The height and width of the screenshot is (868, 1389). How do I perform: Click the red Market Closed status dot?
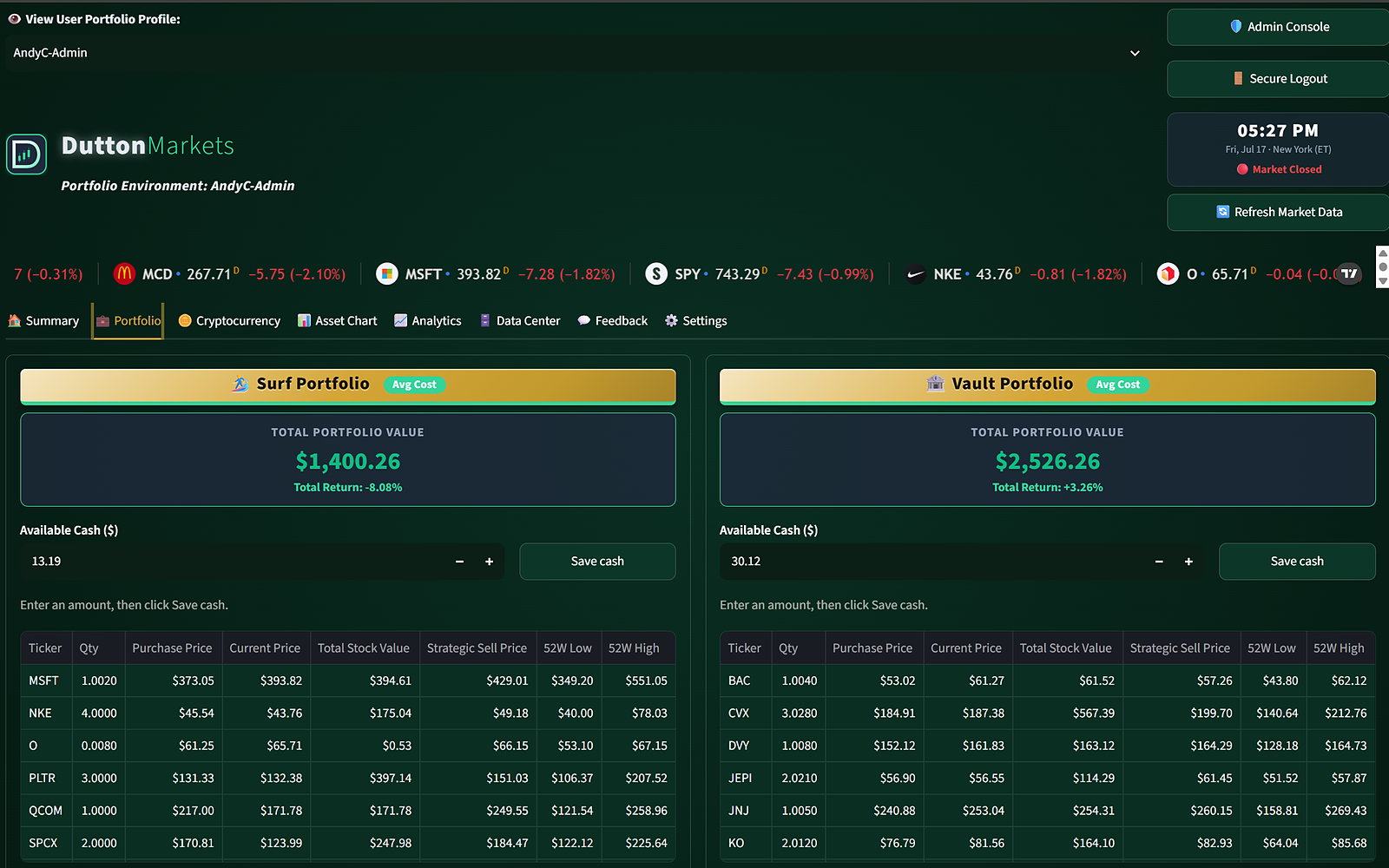click(1242, 169)
